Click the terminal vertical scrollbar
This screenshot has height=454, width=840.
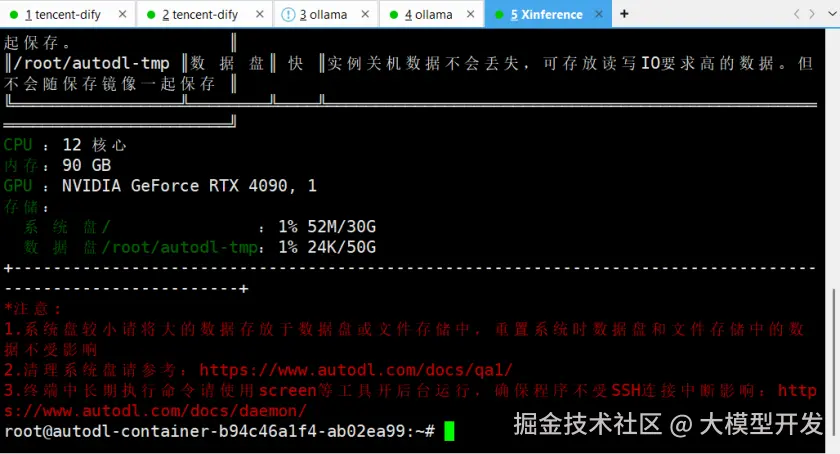pos(833,362)
